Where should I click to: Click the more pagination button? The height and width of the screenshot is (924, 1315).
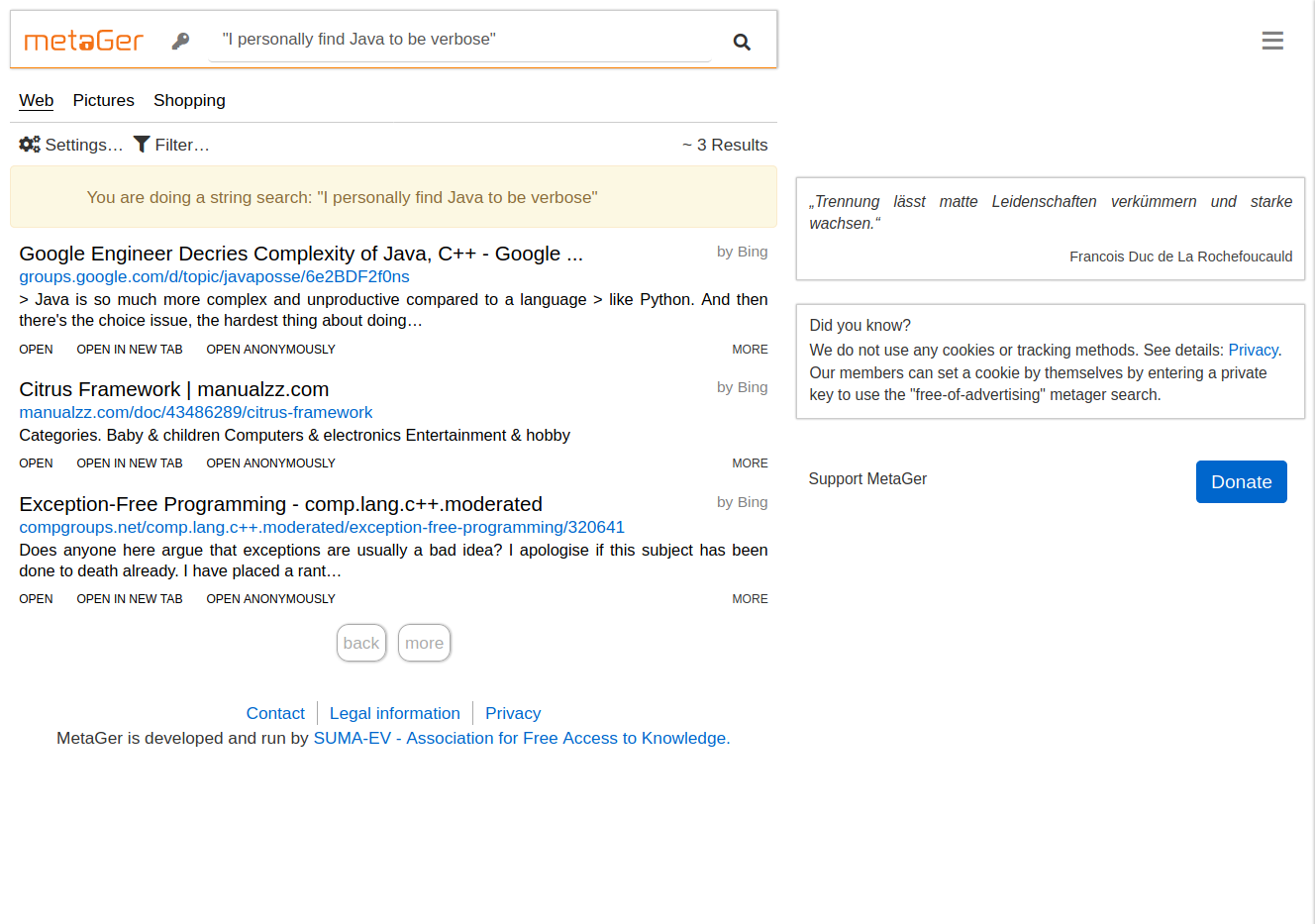(x=424, y=643)
